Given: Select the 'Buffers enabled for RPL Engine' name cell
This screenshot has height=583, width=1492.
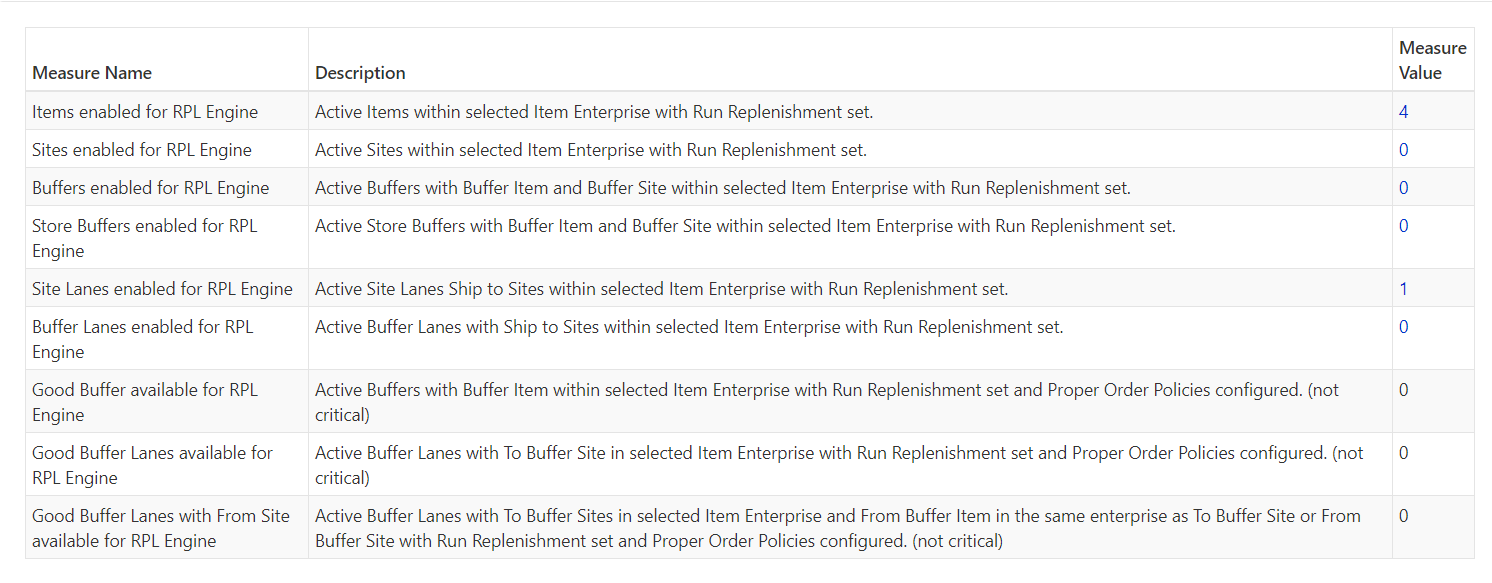Looking at the screenshot, I should point(151,188).
